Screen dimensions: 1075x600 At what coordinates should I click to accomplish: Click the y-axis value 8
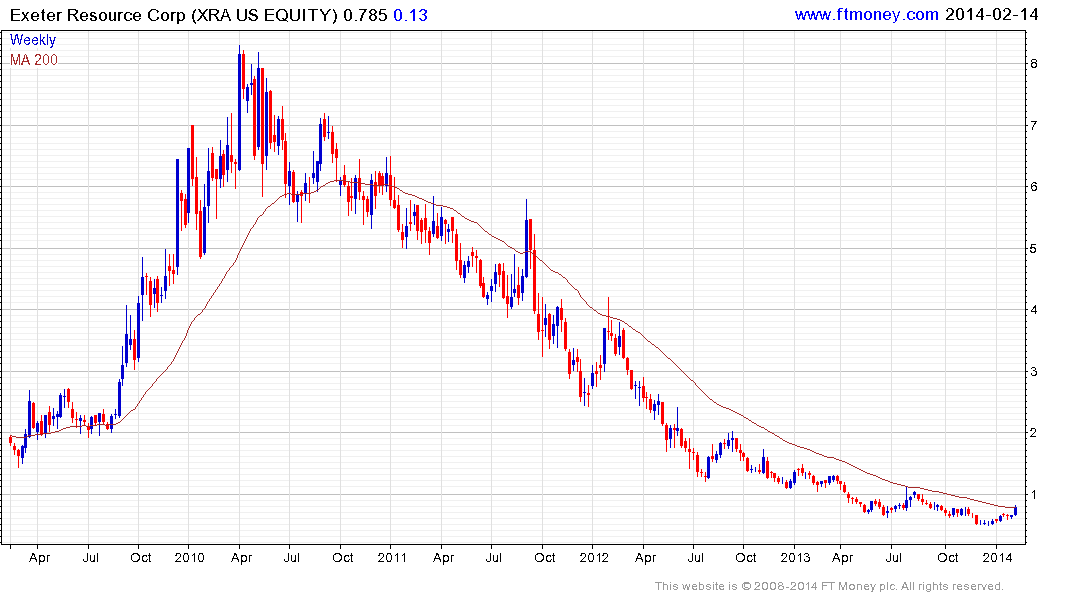click(x=1033, y=64)
